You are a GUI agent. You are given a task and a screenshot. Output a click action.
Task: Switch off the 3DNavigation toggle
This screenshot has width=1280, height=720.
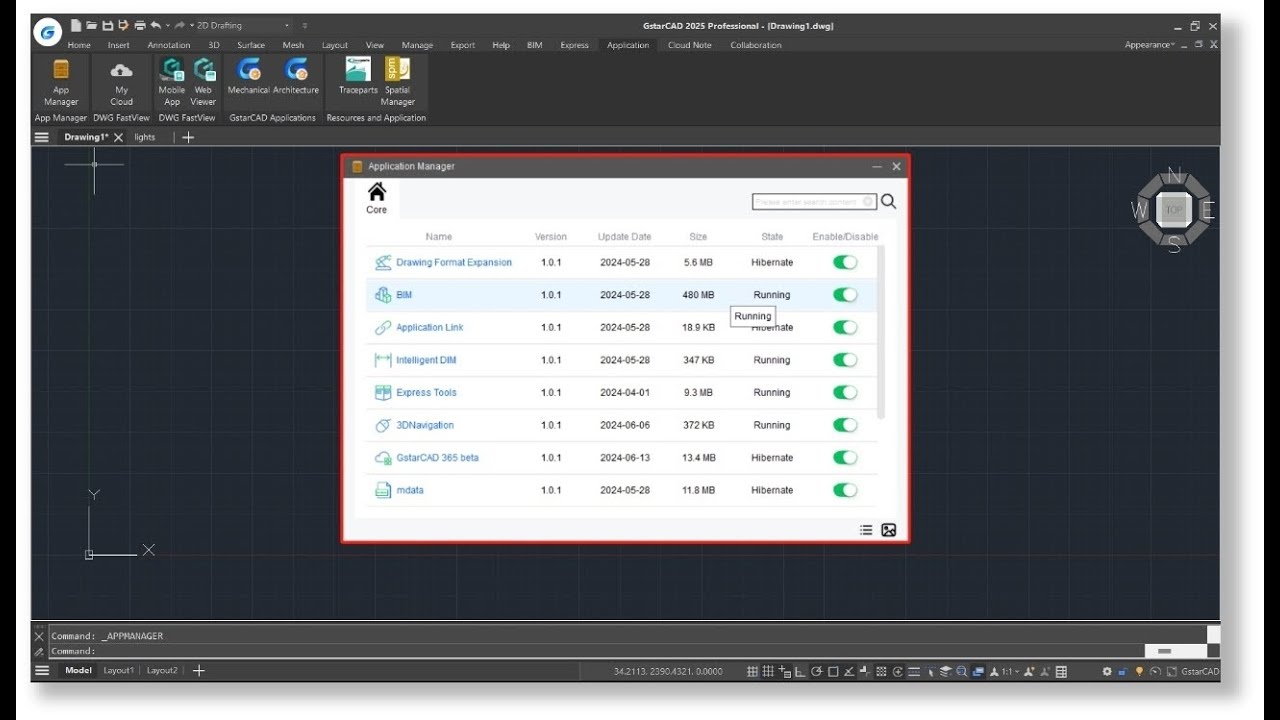click(x=845, y=425)
